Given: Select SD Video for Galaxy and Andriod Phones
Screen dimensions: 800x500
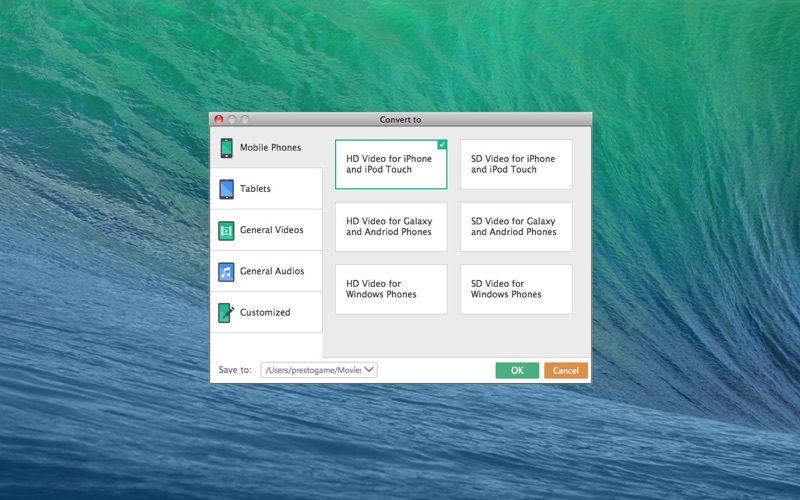Looking at the screenshot, I should click(x=516, y=227).
